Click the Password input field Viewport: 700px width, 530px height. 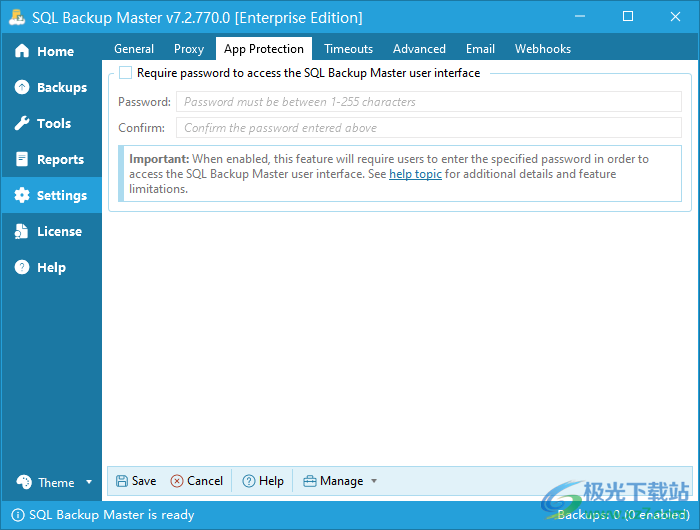[429, 102]
